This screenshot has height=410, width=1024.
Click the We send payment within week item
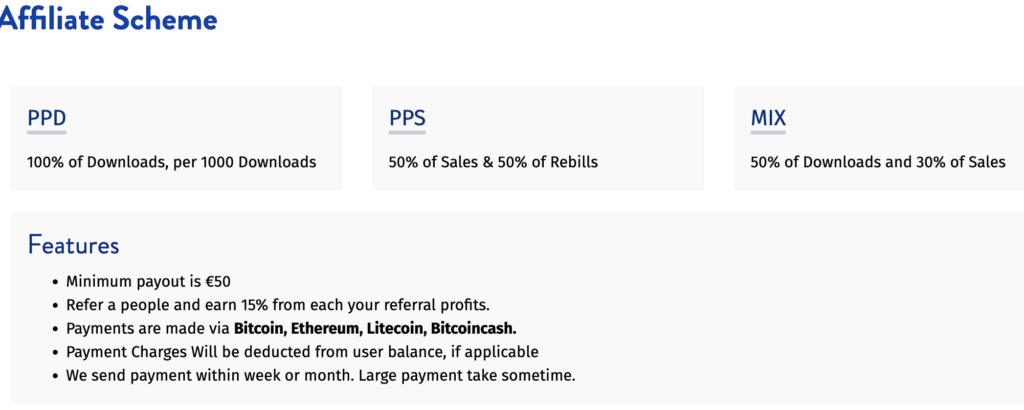point(320,376)
